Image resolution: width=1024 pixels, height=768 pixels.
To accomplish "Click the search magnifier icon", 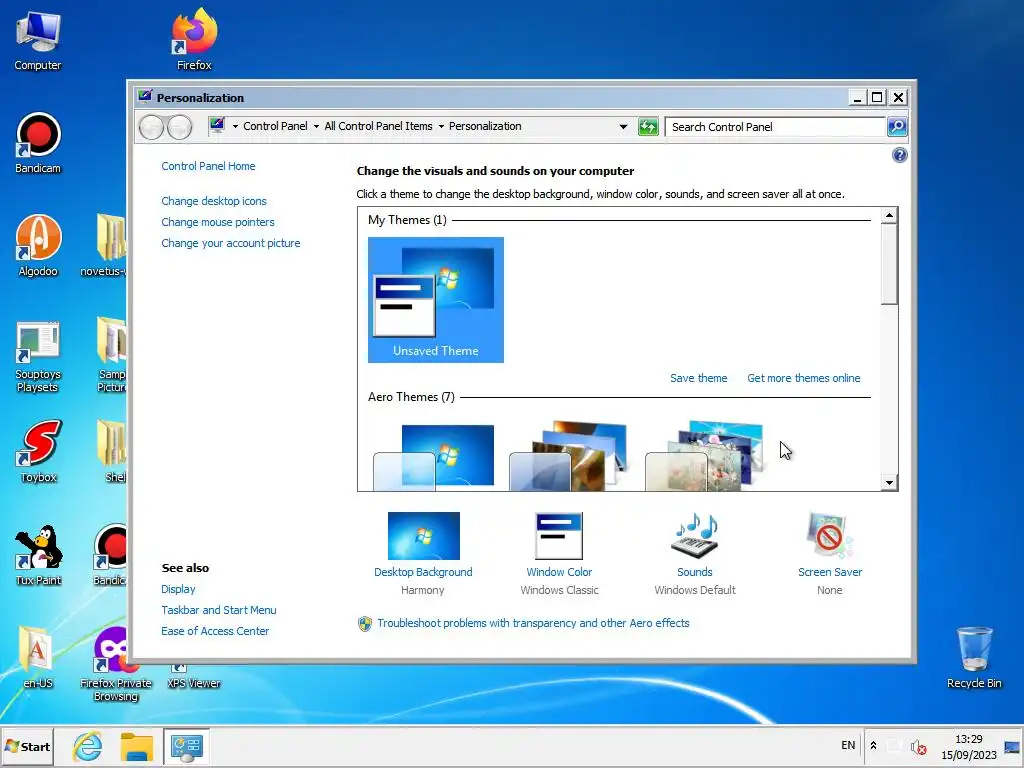I will (x=897, y=127).
